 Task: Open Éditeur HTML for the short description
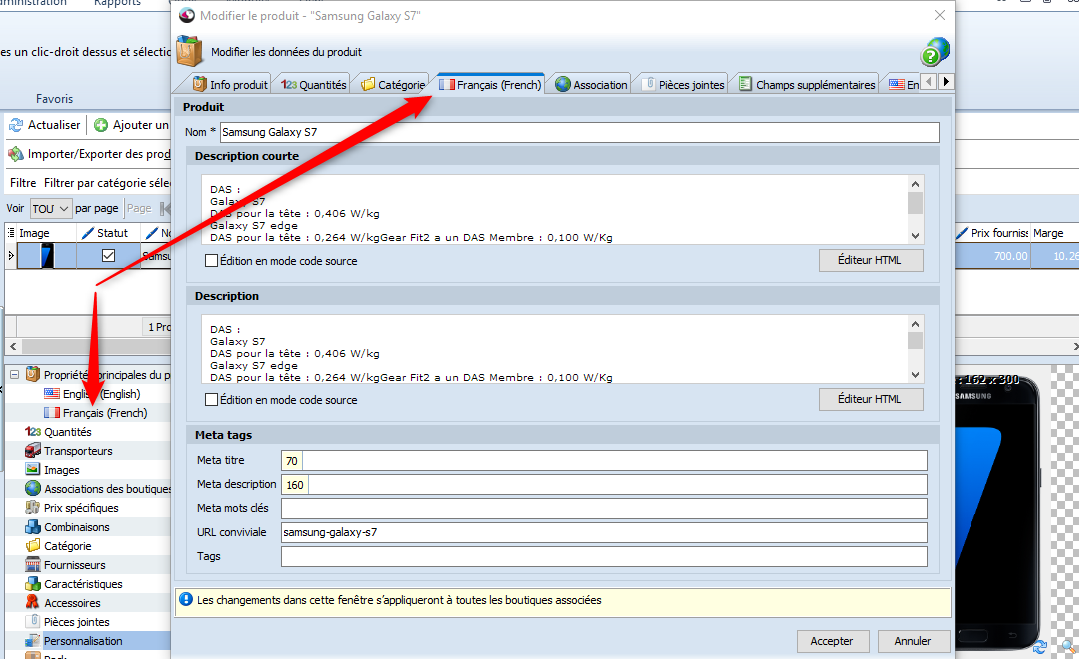[x=870, y=260]
